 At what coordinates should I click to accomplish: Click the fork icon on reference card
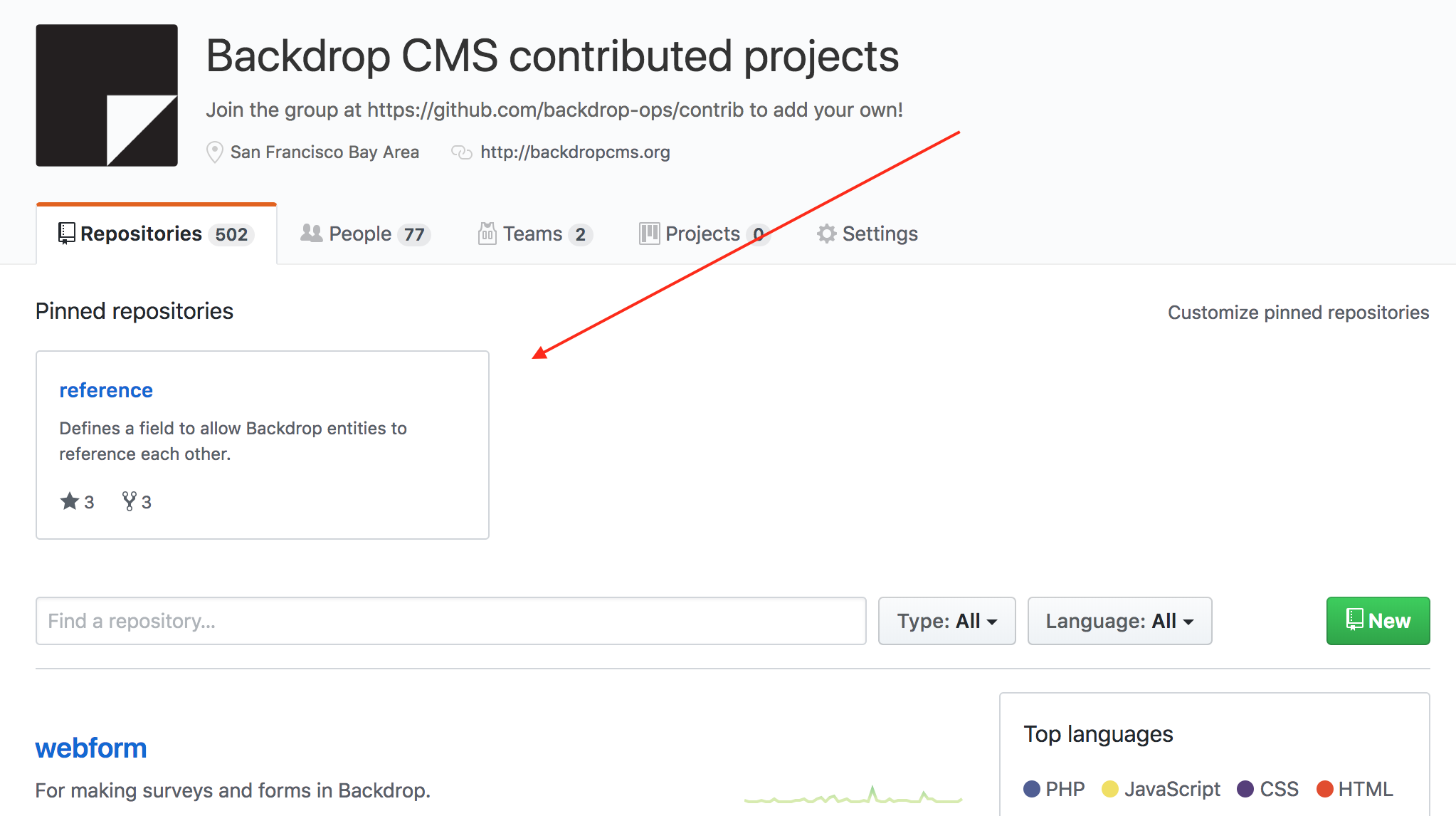click(129, 501)
